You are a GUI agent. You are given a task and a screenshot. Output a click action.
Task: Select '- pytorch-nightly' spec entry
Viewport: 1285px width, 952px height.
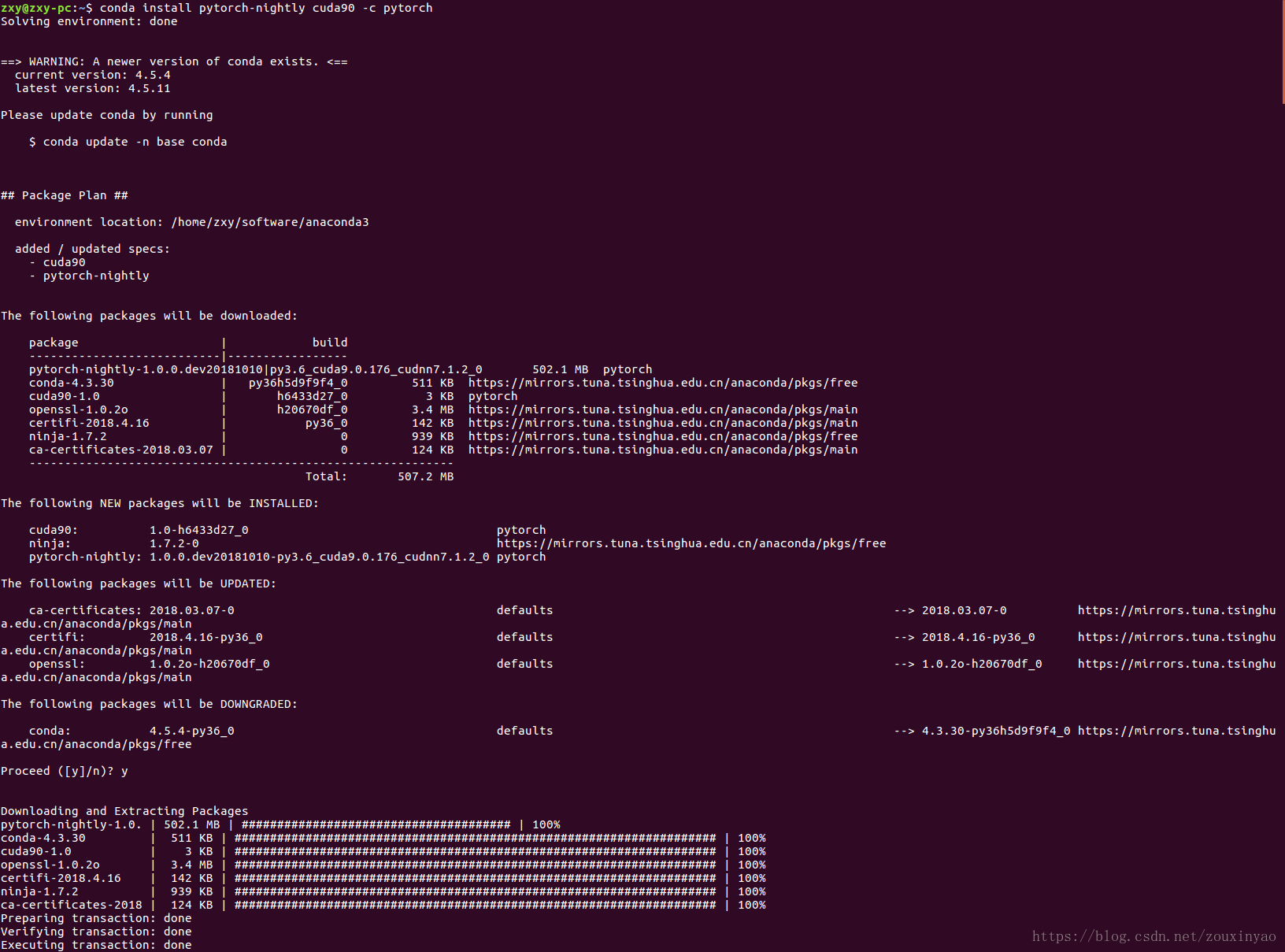tap(89, 276)
